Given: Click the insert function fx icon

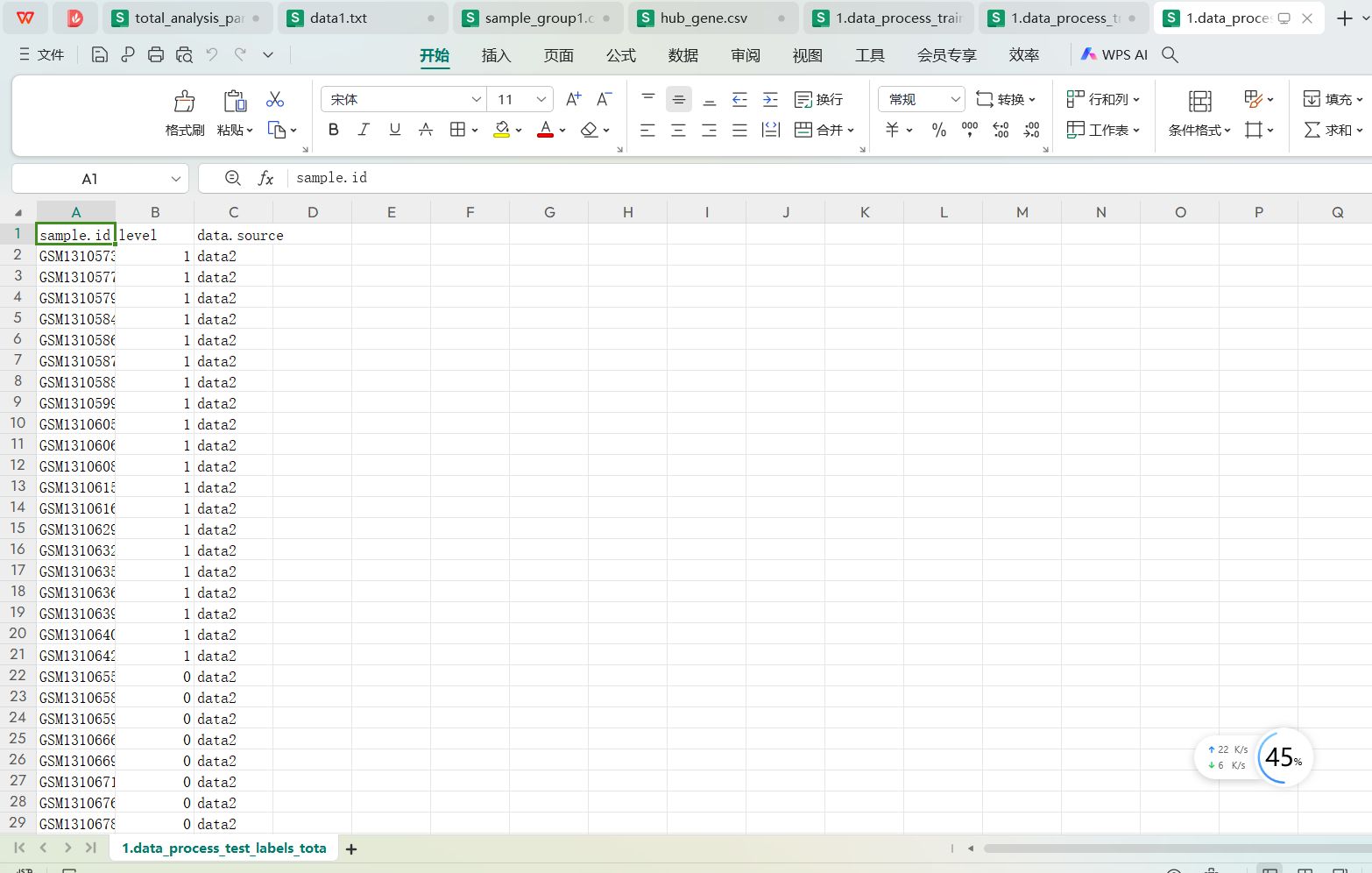Looking at the screenshot, I should click(x=265, y=178).
